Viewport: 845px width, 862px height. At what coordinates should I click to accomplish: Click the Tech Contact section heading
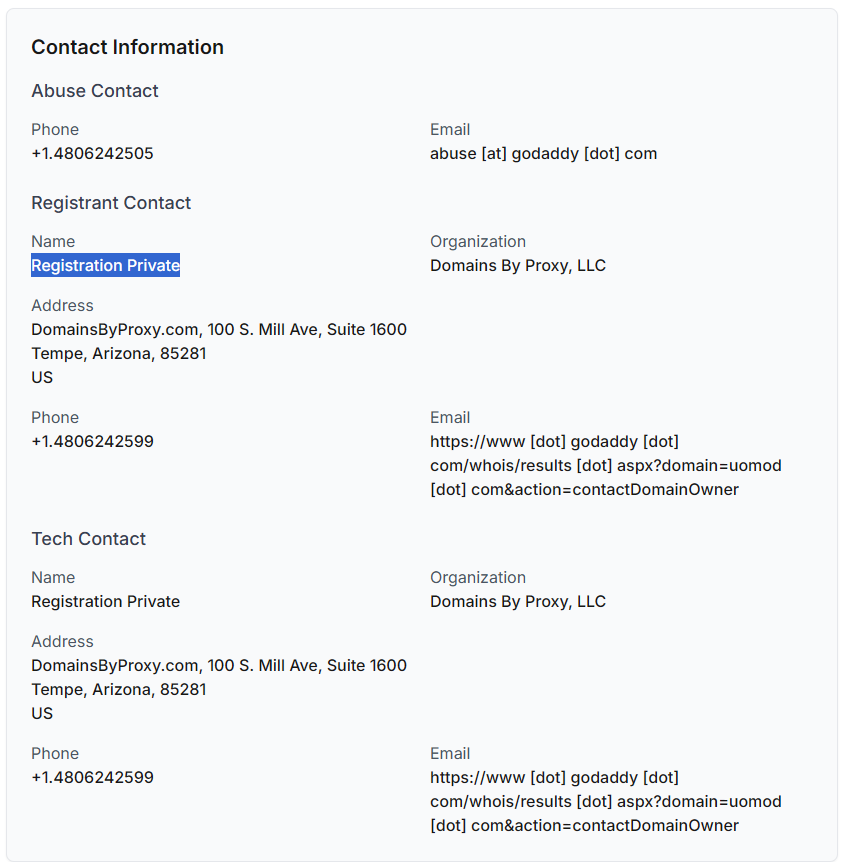(x=89, y=539)
